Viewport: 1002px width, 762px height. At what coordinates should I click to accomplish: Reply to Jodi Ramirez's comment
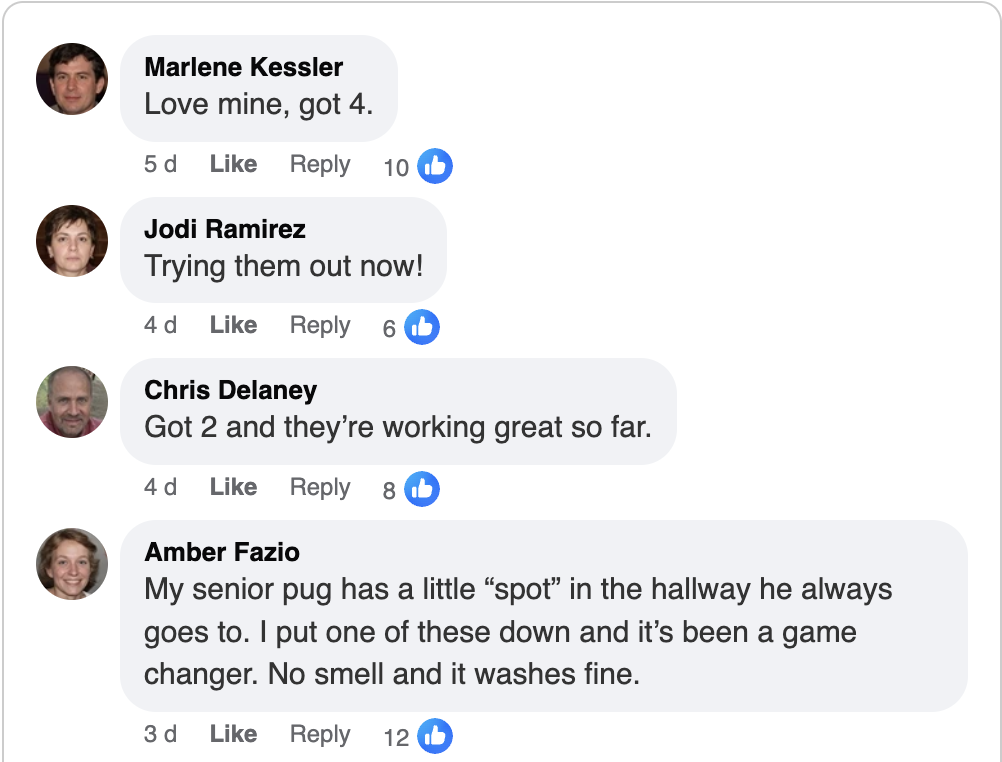click(319, 325)
